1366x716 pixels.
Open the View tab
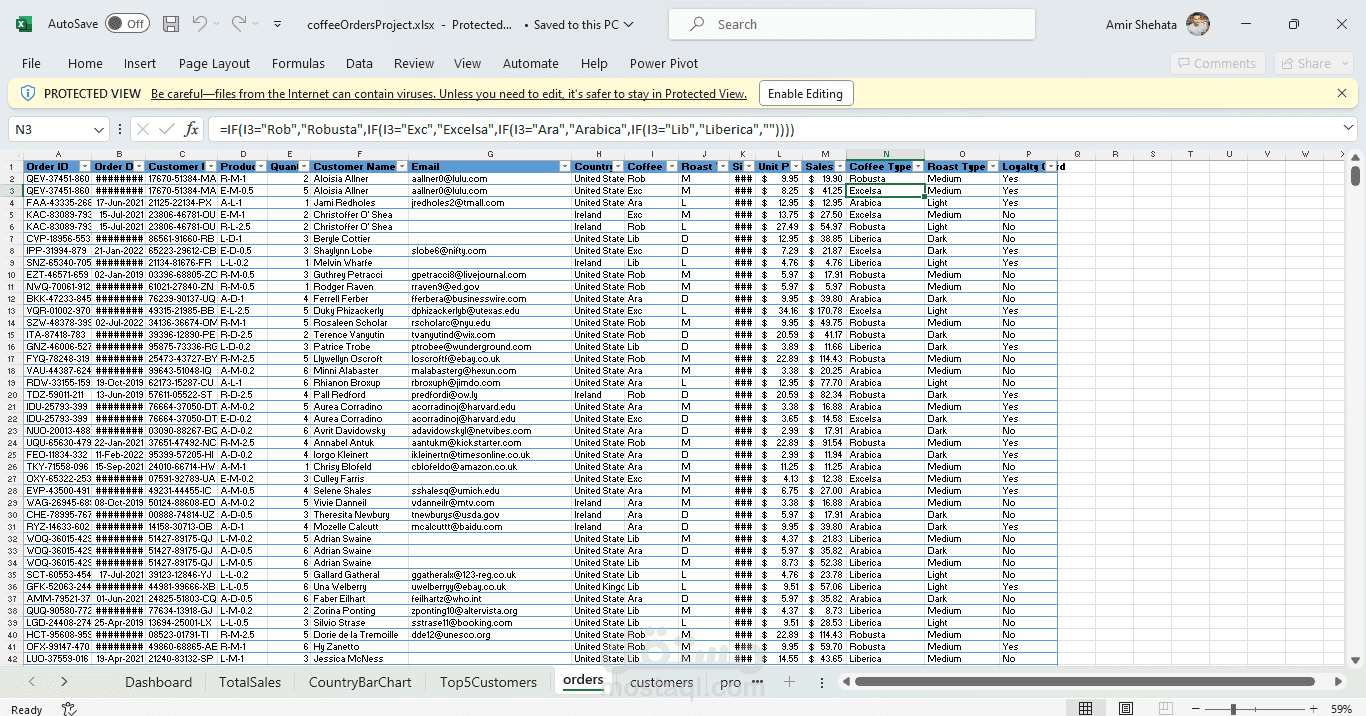pos(467,63)
